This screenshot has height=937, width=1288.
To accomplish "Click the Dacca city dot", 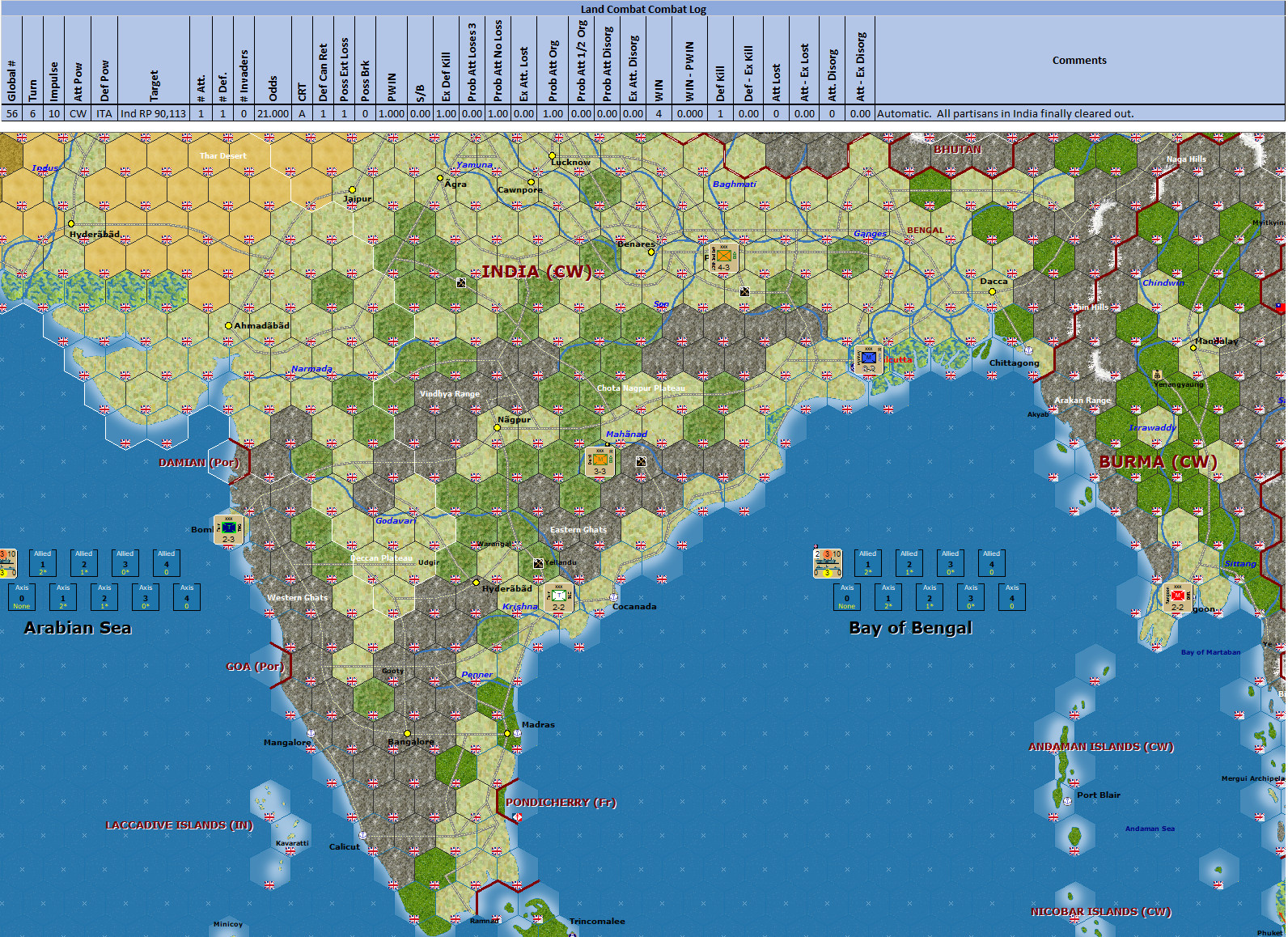I will 992,291.
